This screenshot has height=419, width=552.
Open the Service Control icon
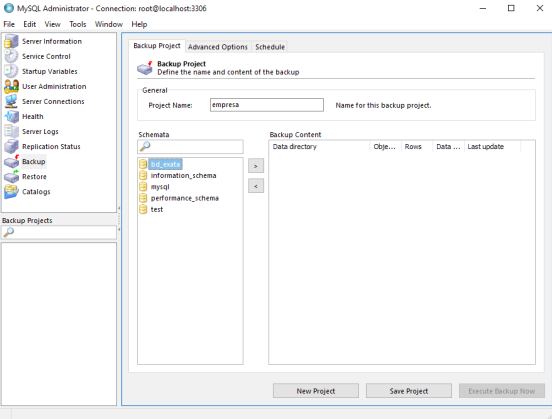[x=11, y=56]
